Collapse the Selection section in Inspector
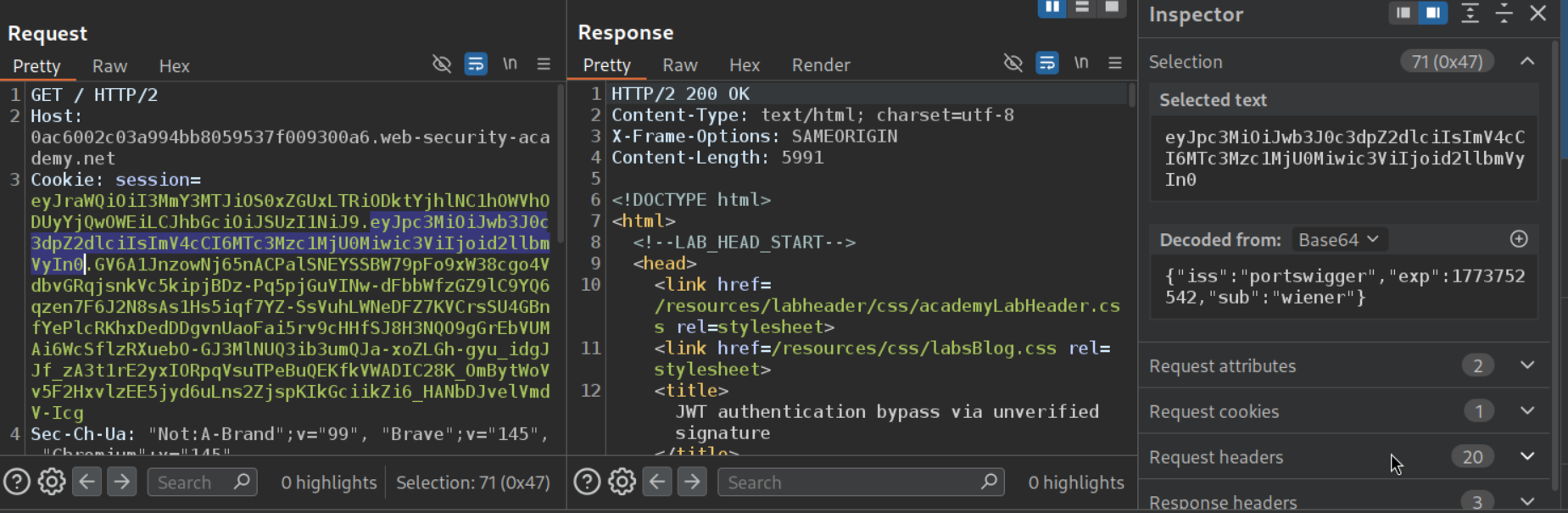Screen dimensions: 1568x513 1527,61
